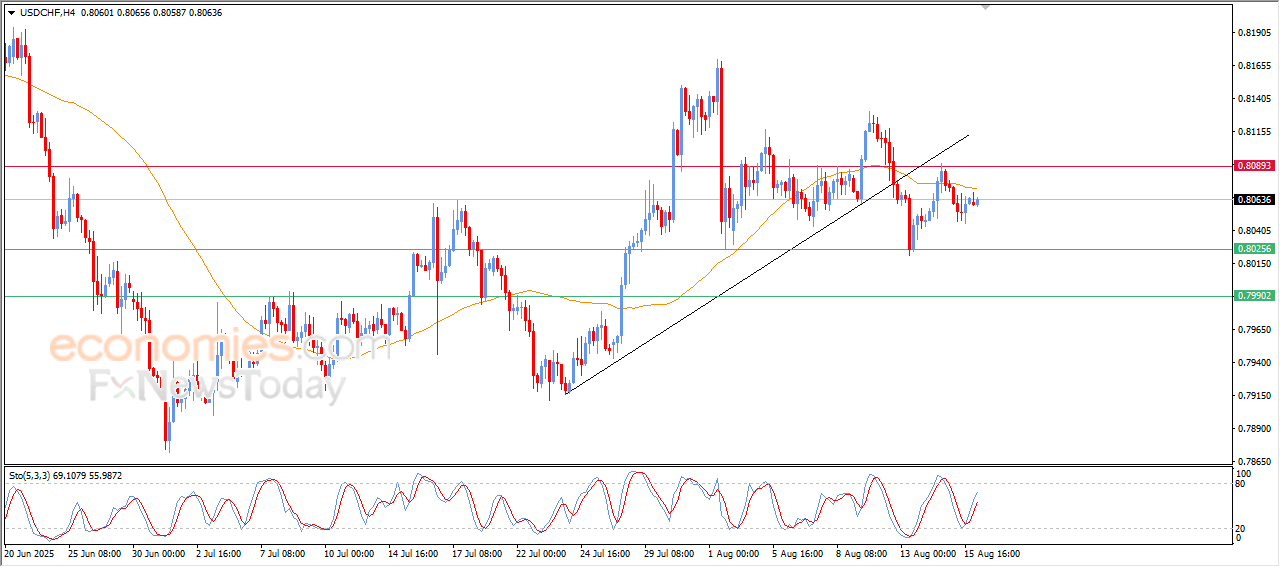Image resolution: width=1280 pixels, height=567 pixels.
Task: Click the 22 Jul 00:00 time label
Action: pyautogui.click(x=541, y=553)
